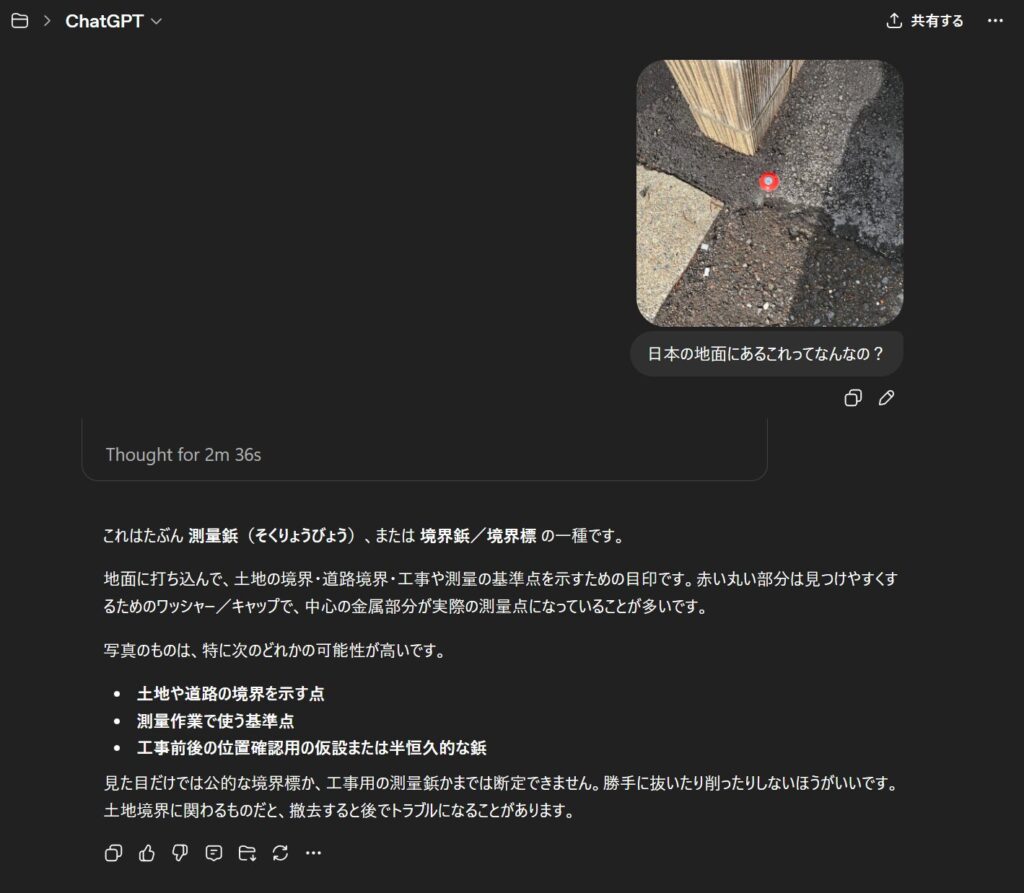
Task: Click the 共有する share button
Action: [925, 21]
